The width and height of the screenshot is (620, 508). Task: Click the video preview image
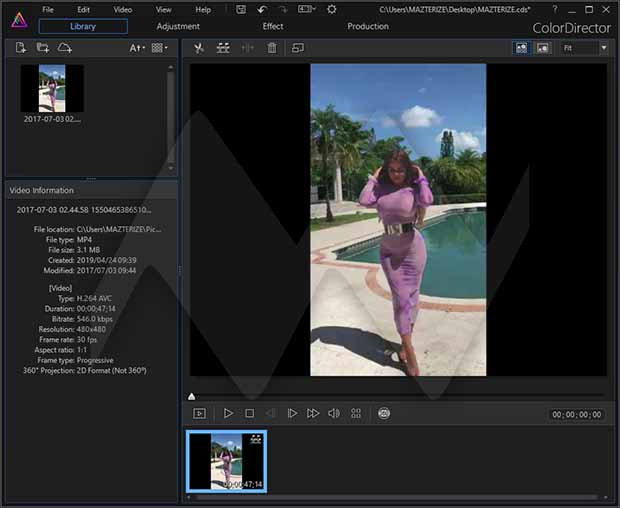(x=398, y=220)
